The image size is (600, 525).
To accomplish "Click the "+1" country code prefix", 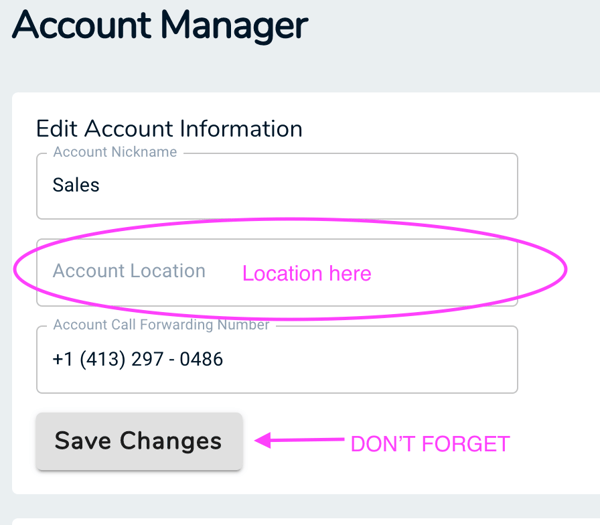I will (64, 359).
